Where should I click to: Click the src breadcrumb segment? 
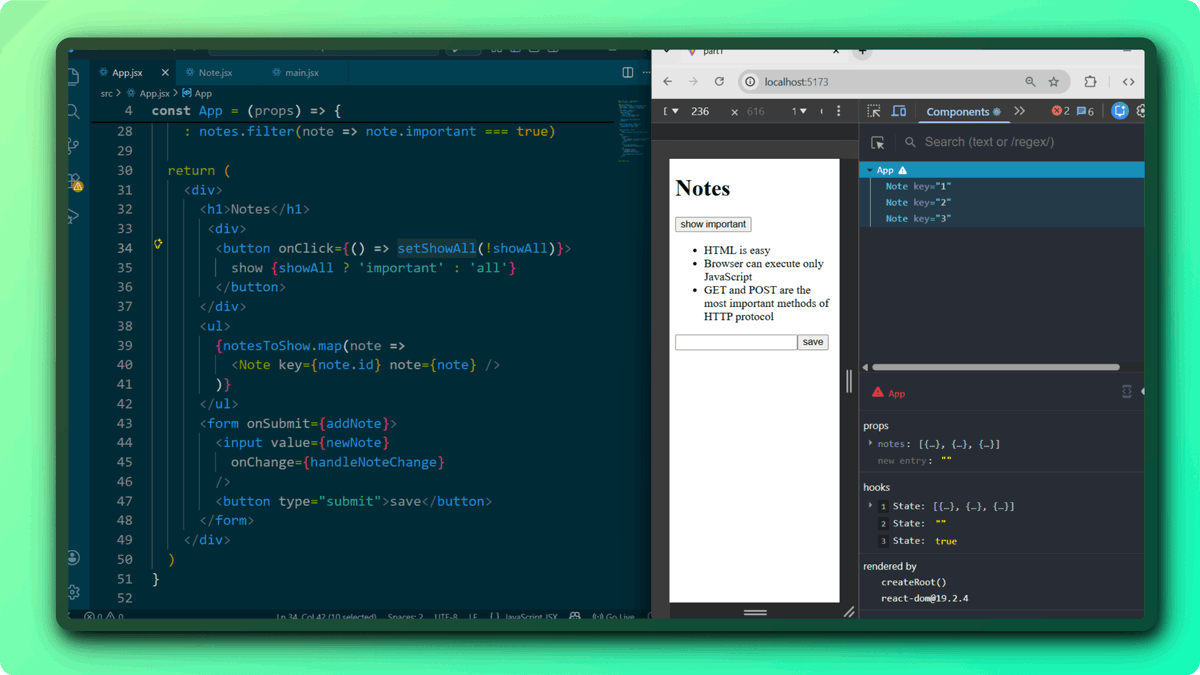point(106,93)
